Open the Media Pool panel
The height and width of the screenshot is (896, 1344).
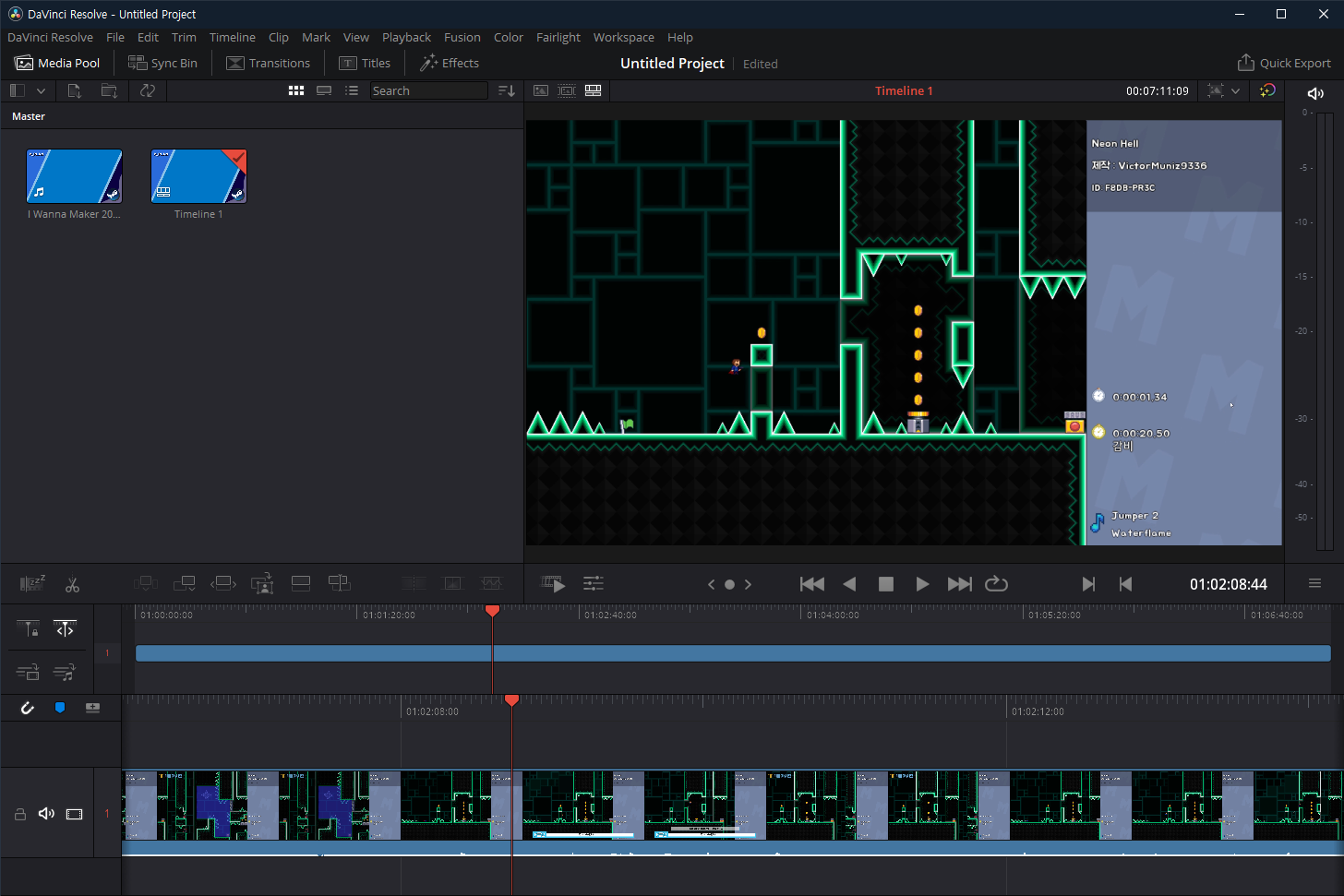tap(57, 63)
